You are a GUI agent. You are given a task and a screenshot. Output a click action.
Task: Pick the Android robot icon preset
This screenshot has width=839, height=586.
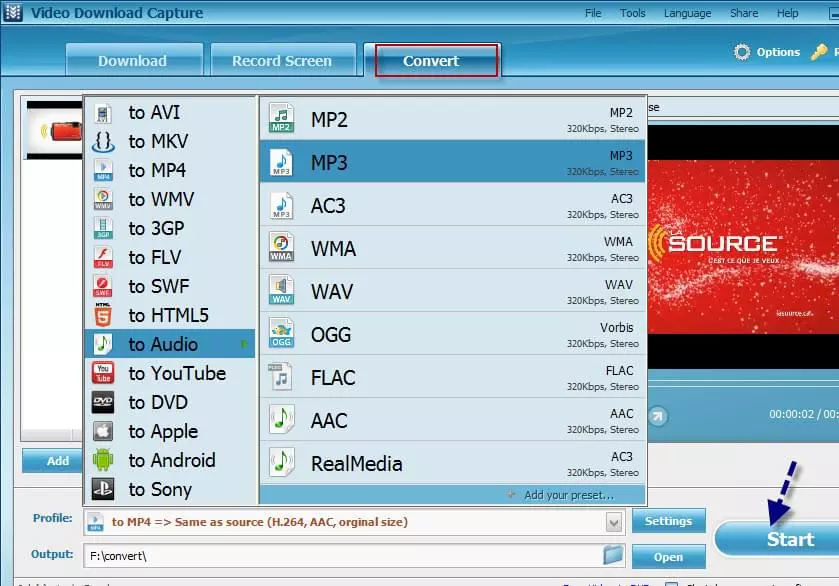pos(103,460)
